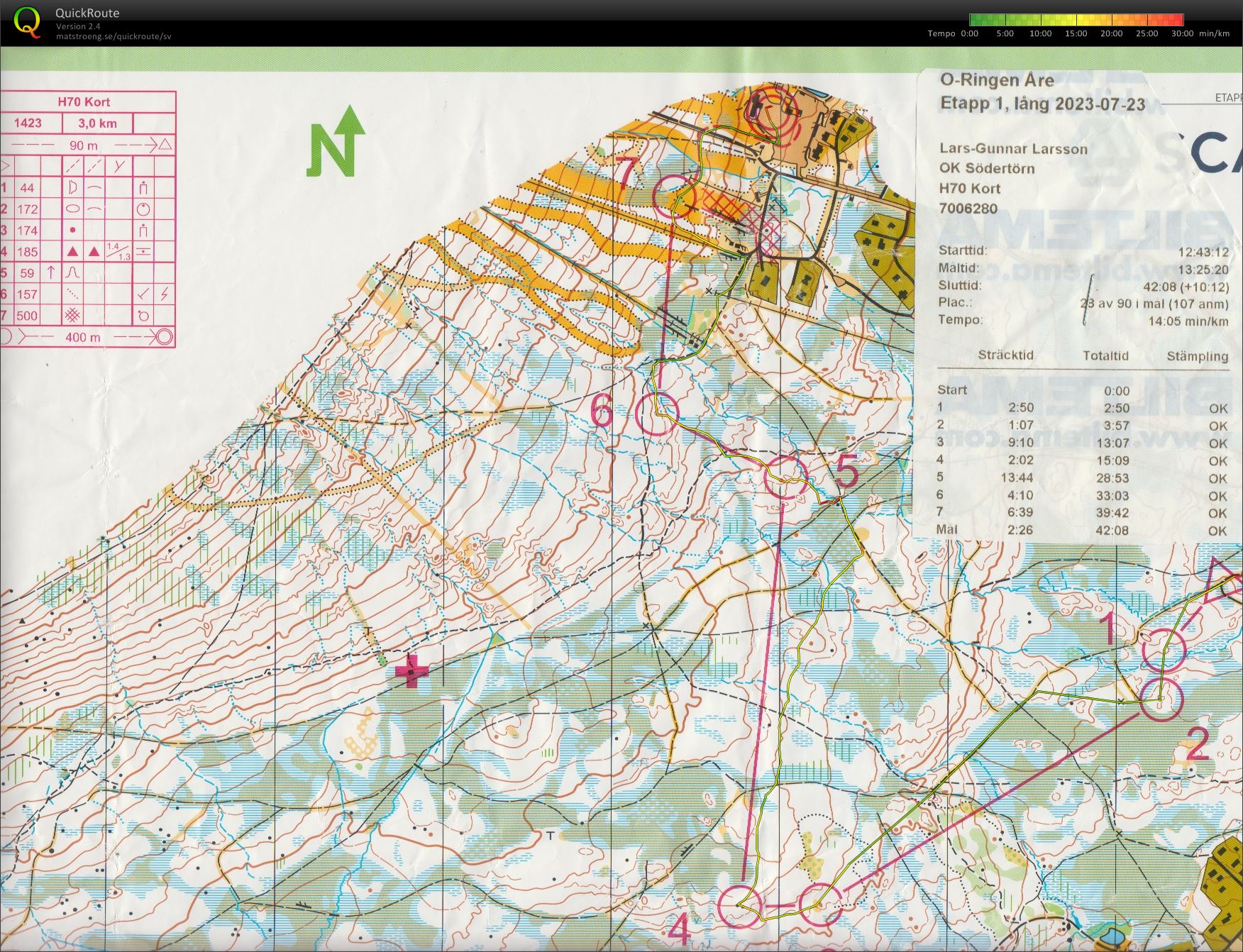Click control code 185 in description row 4
This screenshot has height=952, width=1243.
click(x=27, y=252)
